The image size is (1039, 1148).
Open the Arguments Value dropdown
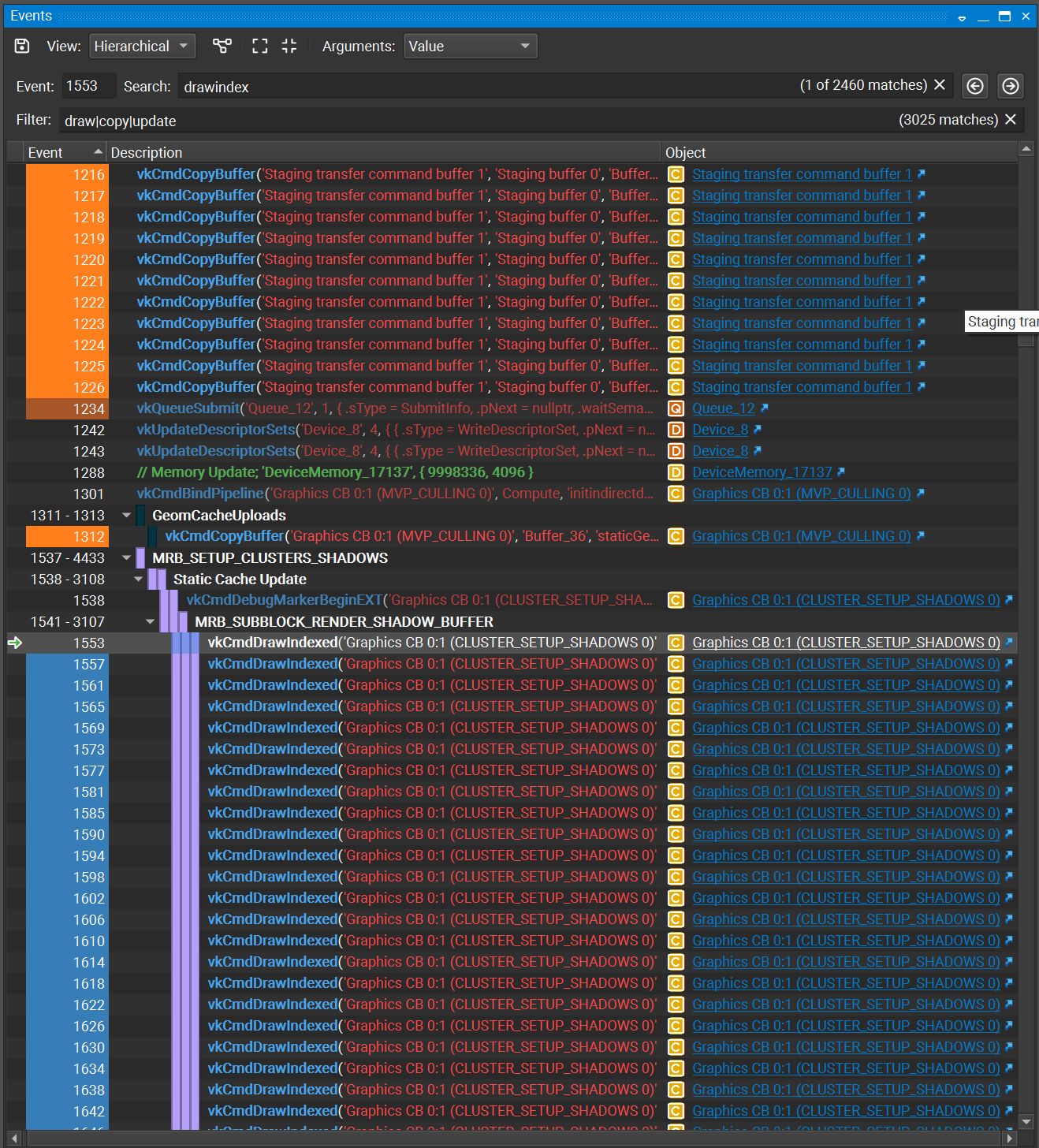[470, 46]
